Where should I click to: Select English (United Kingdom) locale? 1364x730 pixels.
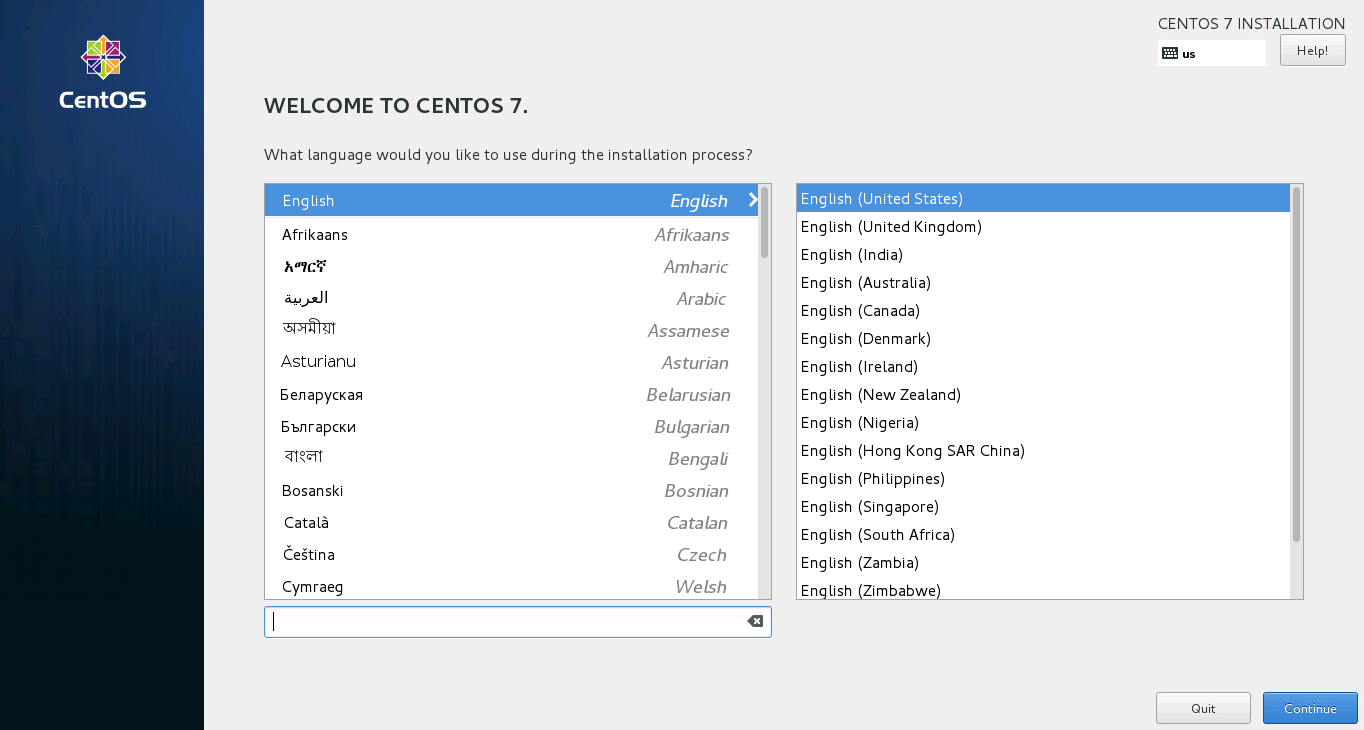tap(890, 227)
